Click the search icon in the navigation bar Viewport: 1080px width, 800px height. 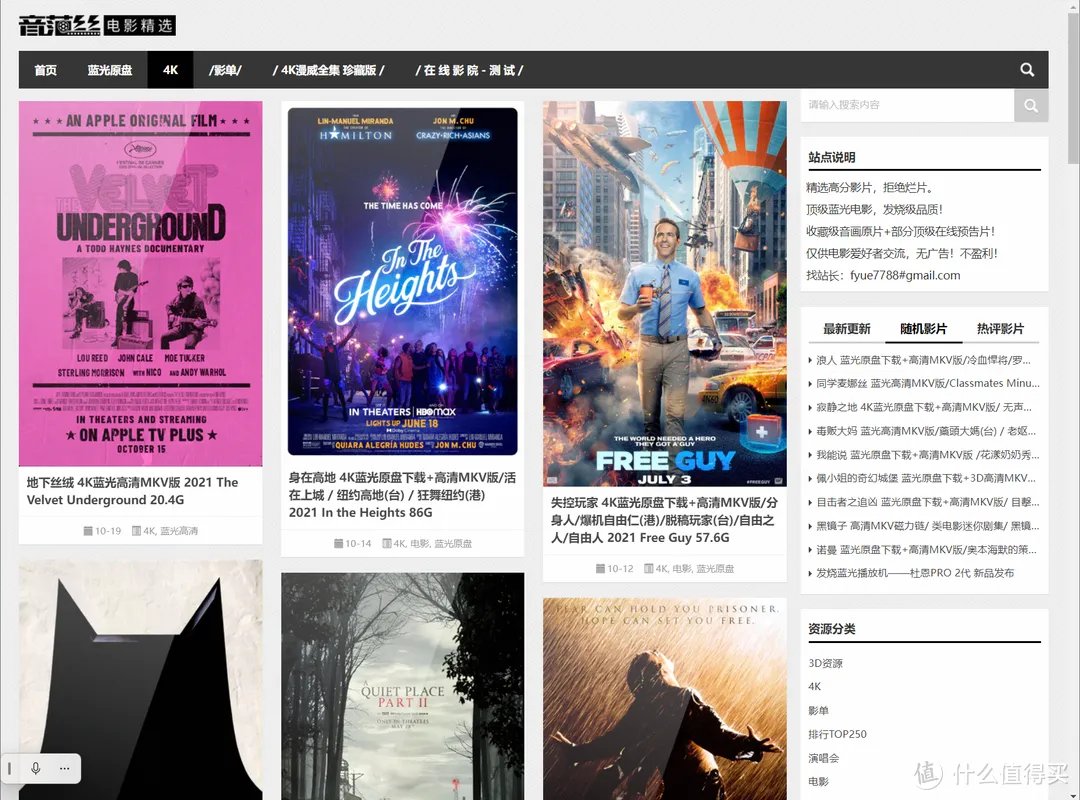[1027, 70]
